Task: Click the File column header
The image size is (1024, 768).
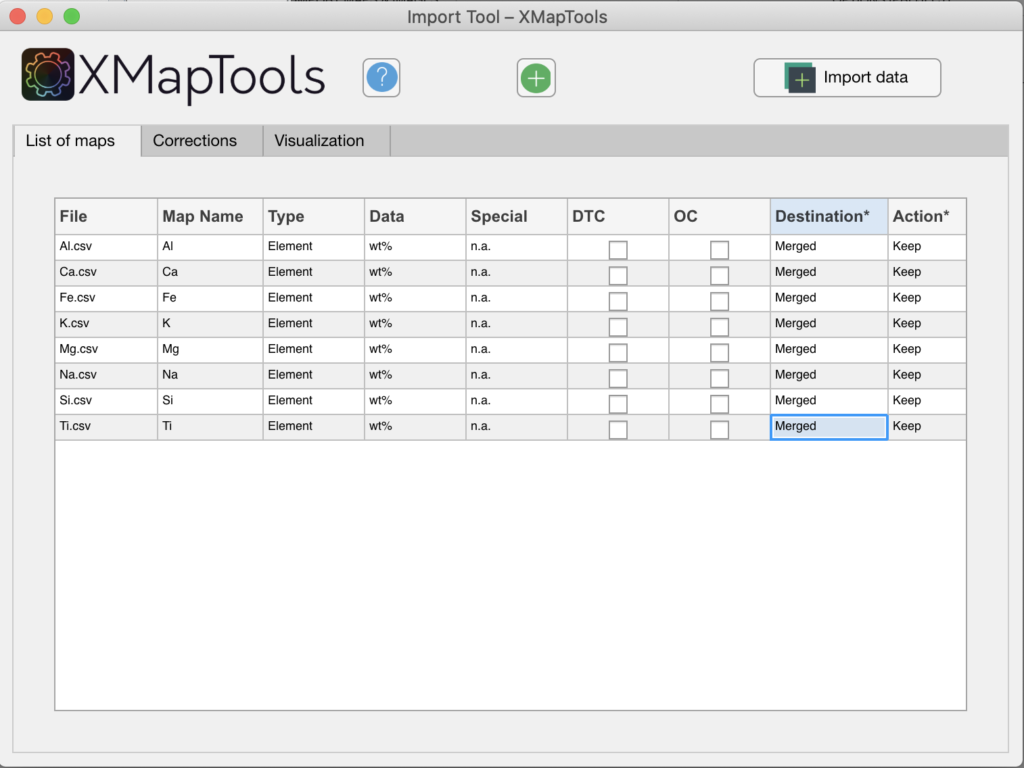Action: [x=106, y=216]
